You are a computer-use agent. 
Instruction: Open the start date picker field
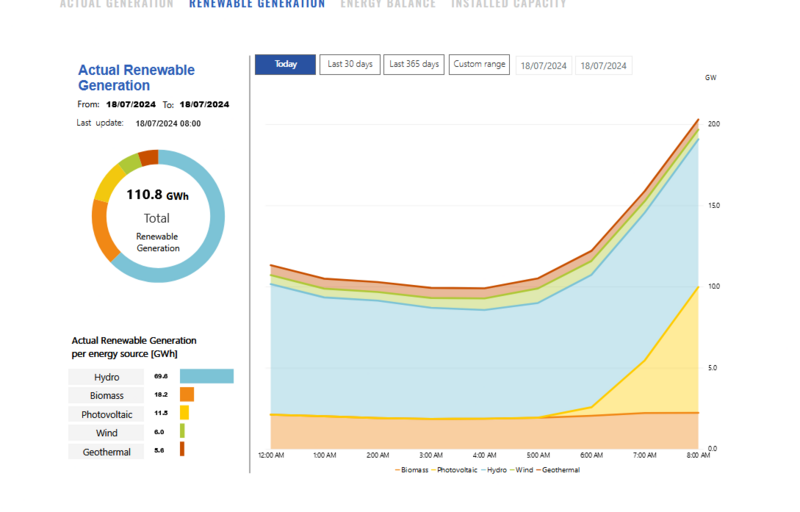(x=543, y=66)
